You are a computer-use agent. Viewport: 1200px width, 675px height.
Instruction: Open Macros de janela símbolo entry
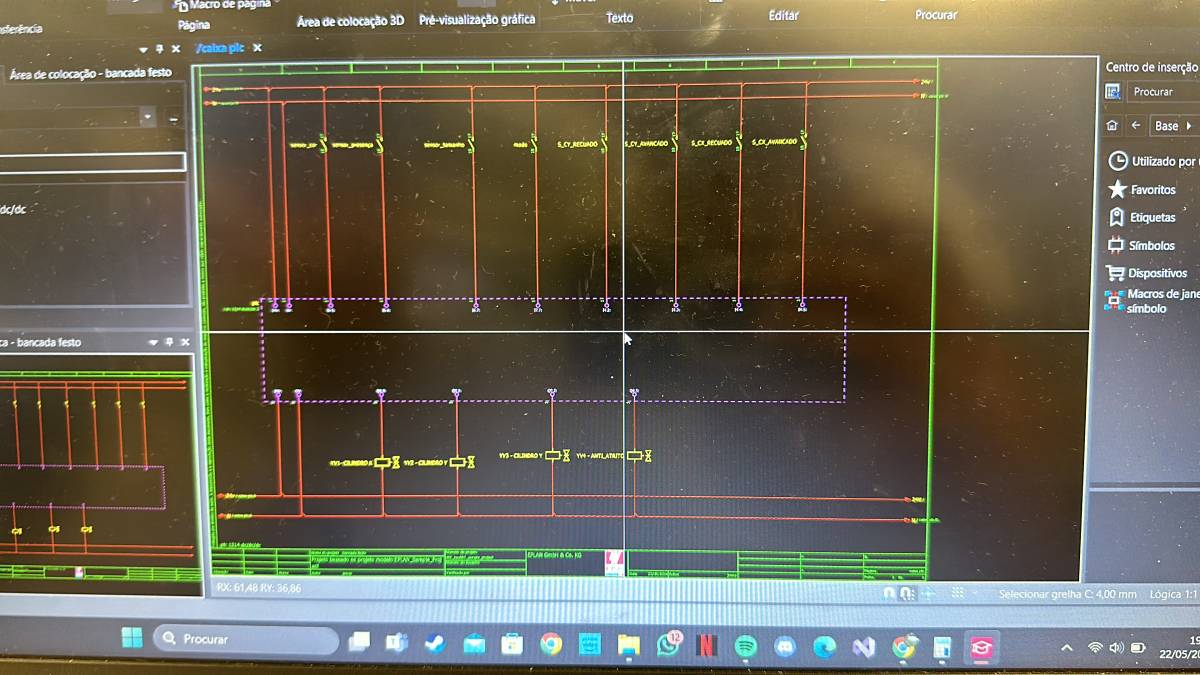point(1151,301)
